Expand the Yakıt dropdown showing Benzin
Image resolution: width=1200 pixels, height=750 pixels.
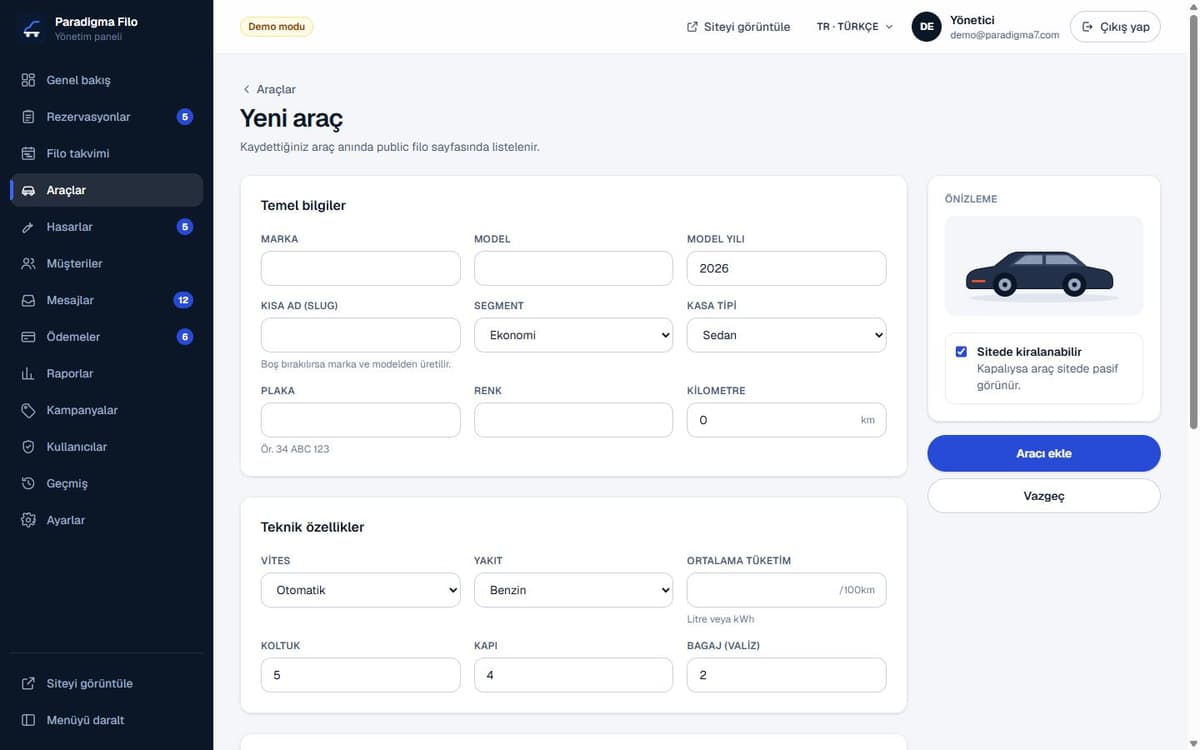(x=573, y=590)
